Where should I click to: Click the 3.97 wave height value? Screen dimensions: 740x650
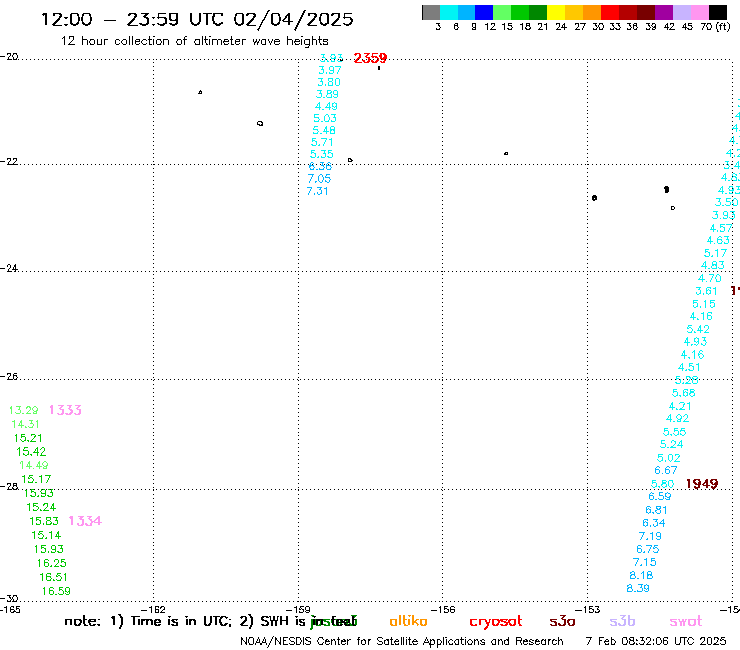click(329, 70)
